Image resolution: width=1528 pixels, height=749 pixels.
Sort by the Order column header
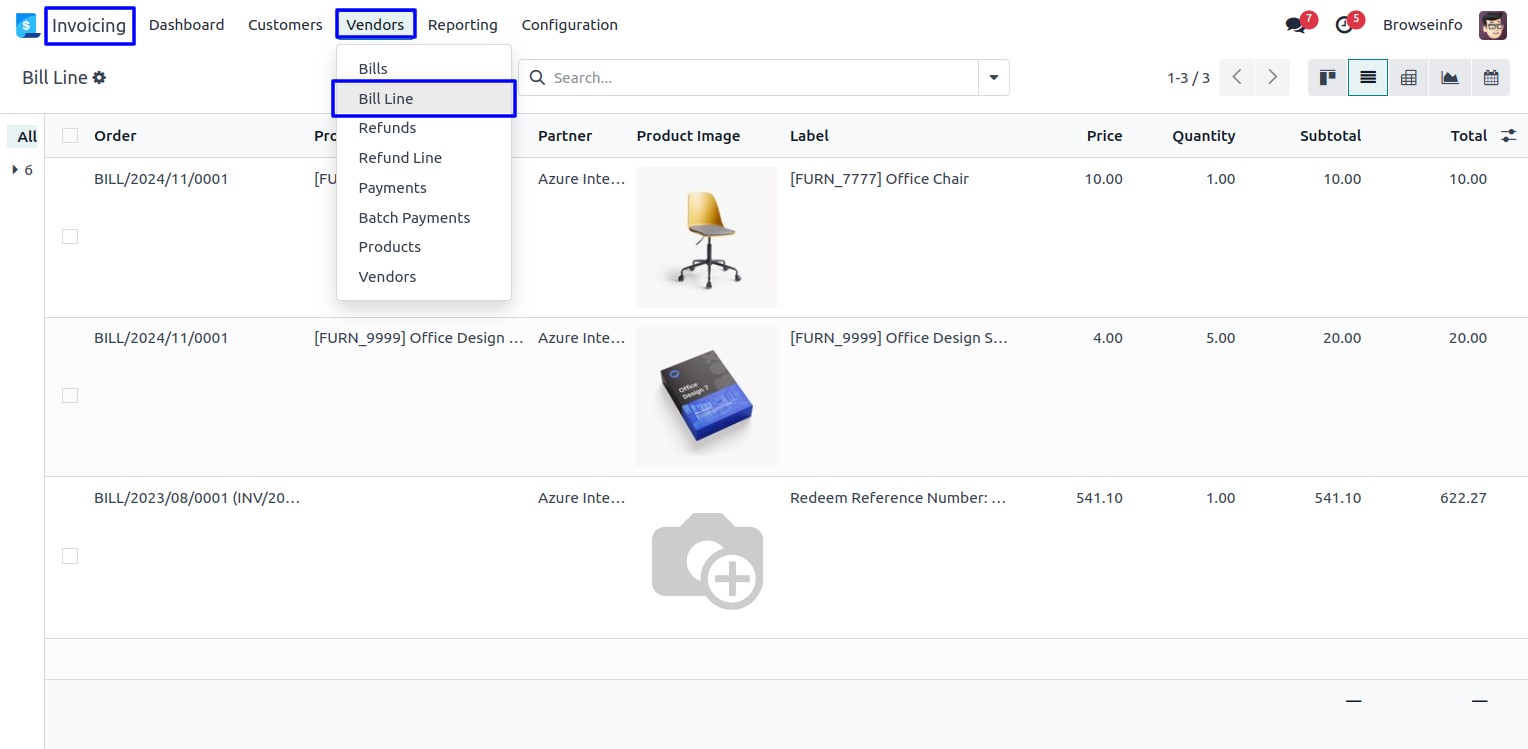[x=115, y=136]
